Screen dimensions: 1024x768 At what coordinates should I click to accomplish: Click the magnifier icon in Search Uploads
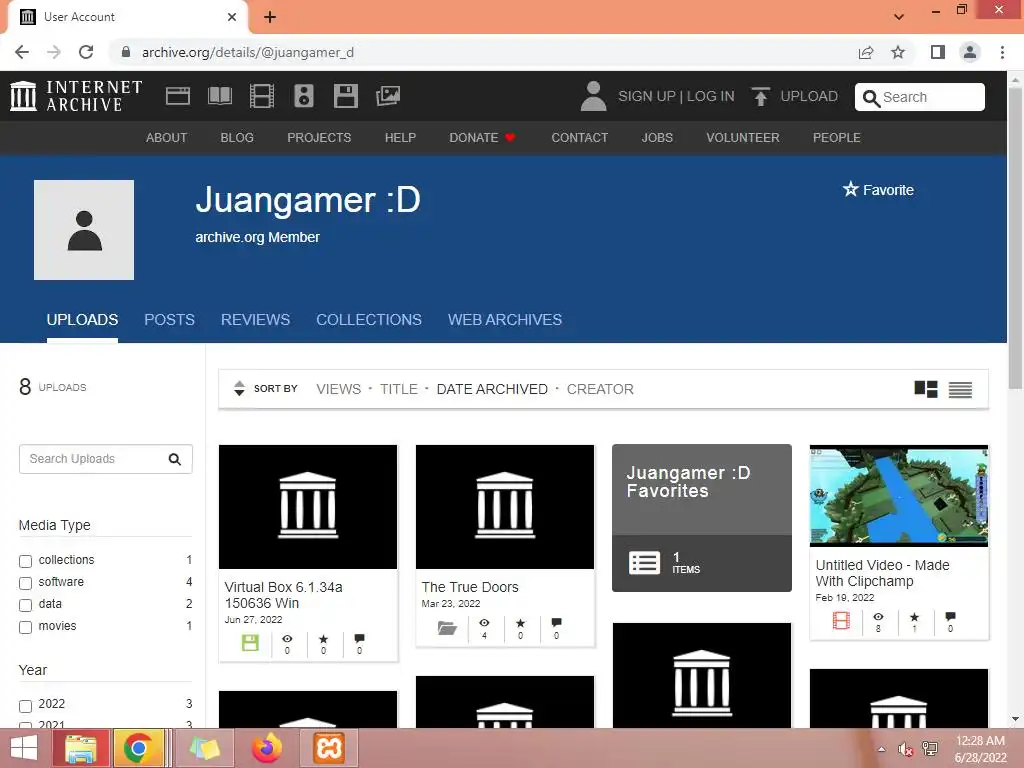pos(174,459)
